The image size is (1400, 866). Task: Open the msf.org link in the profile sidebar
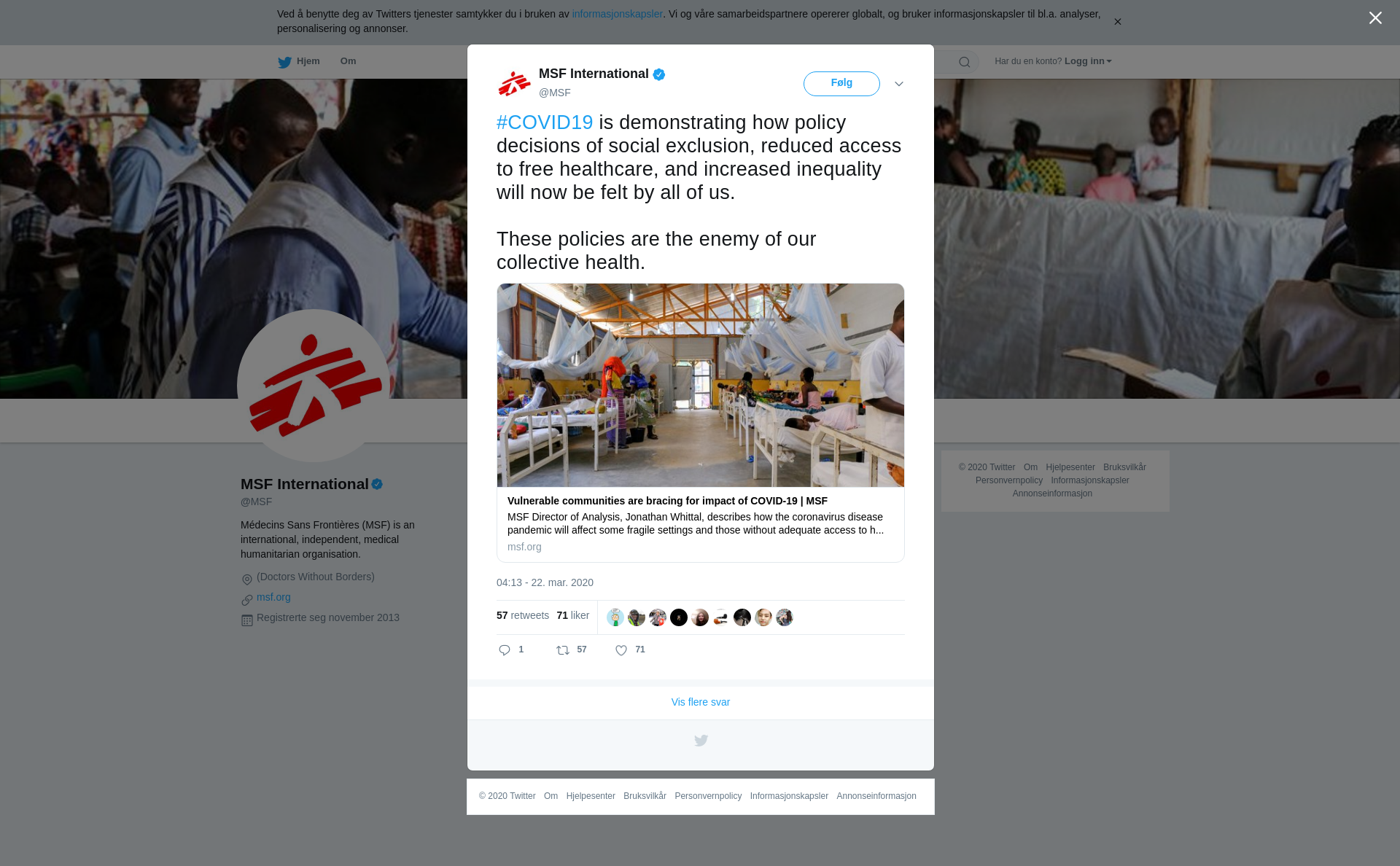click(273, 597)
